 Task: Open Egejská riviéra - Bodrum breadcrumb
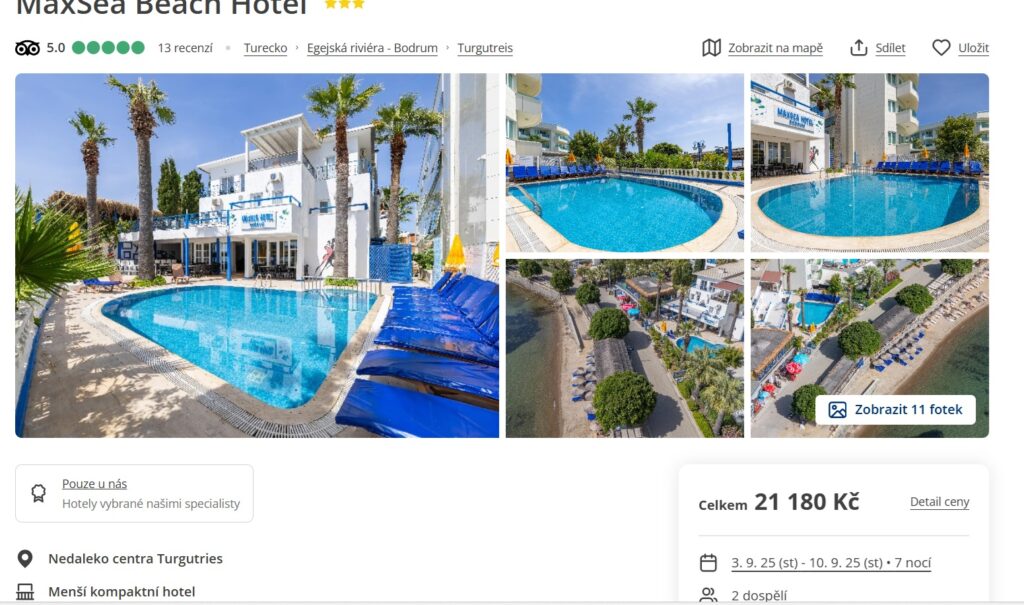pyautogui.click(x=372, y=48)
